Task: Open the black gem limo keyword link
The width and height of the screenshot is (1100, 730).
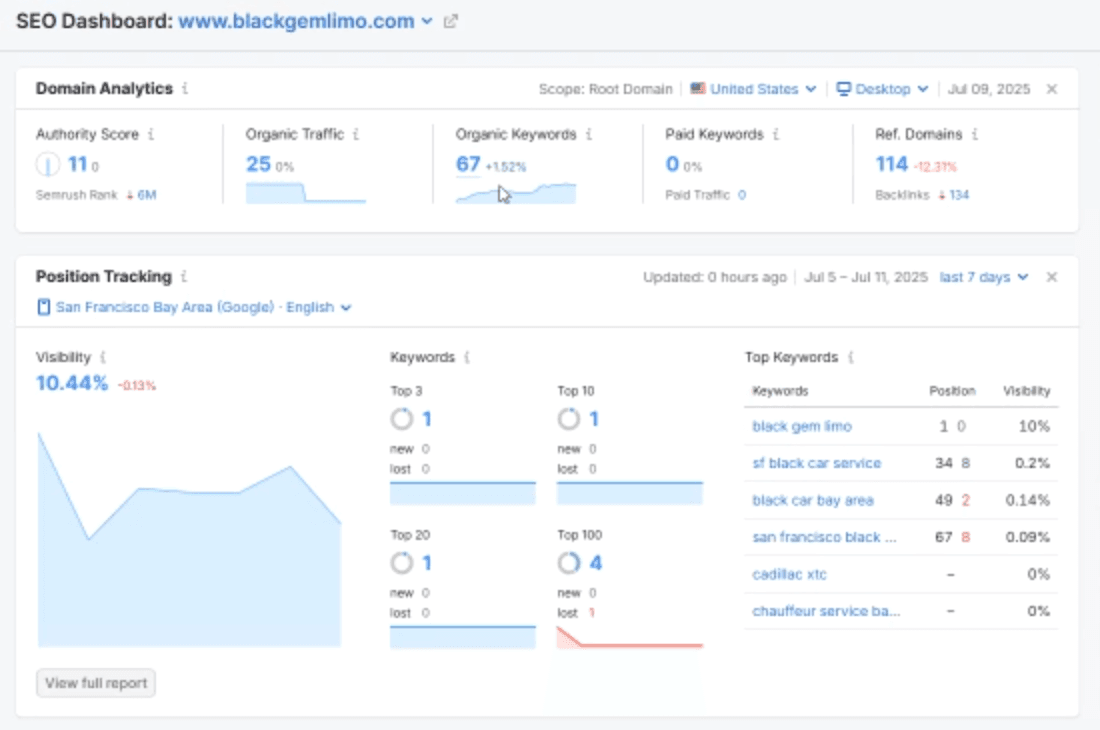Action: click(802, 426)
